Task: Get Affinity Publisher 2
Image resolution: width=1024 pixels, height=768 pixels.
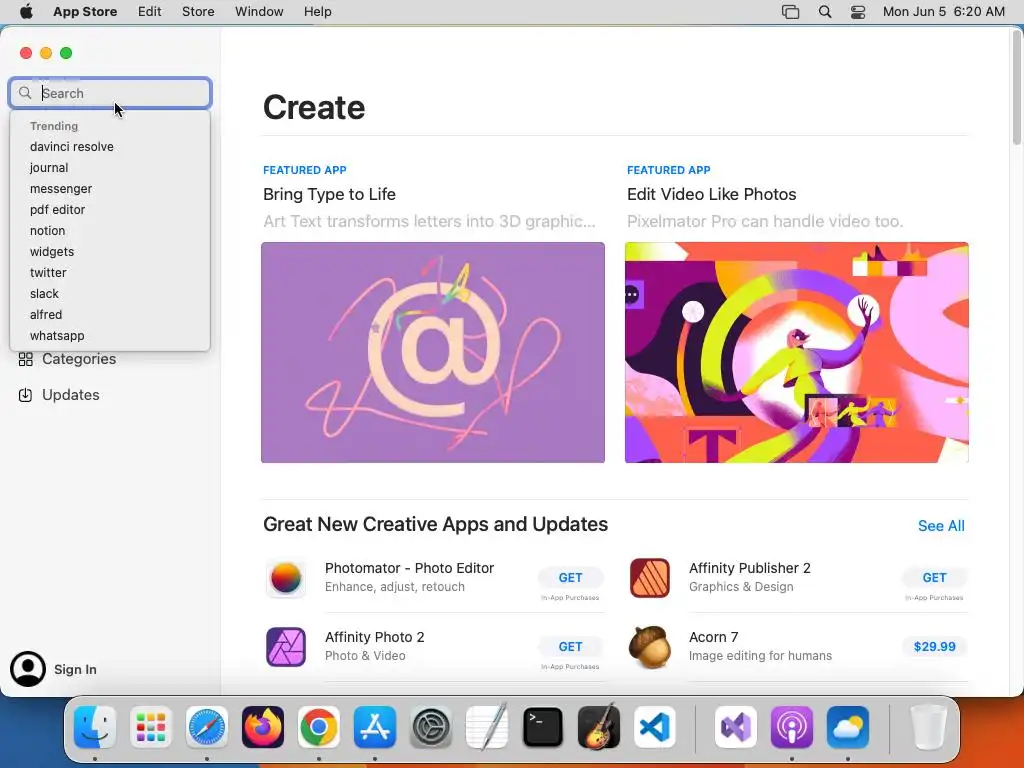Action: point(934,577)
